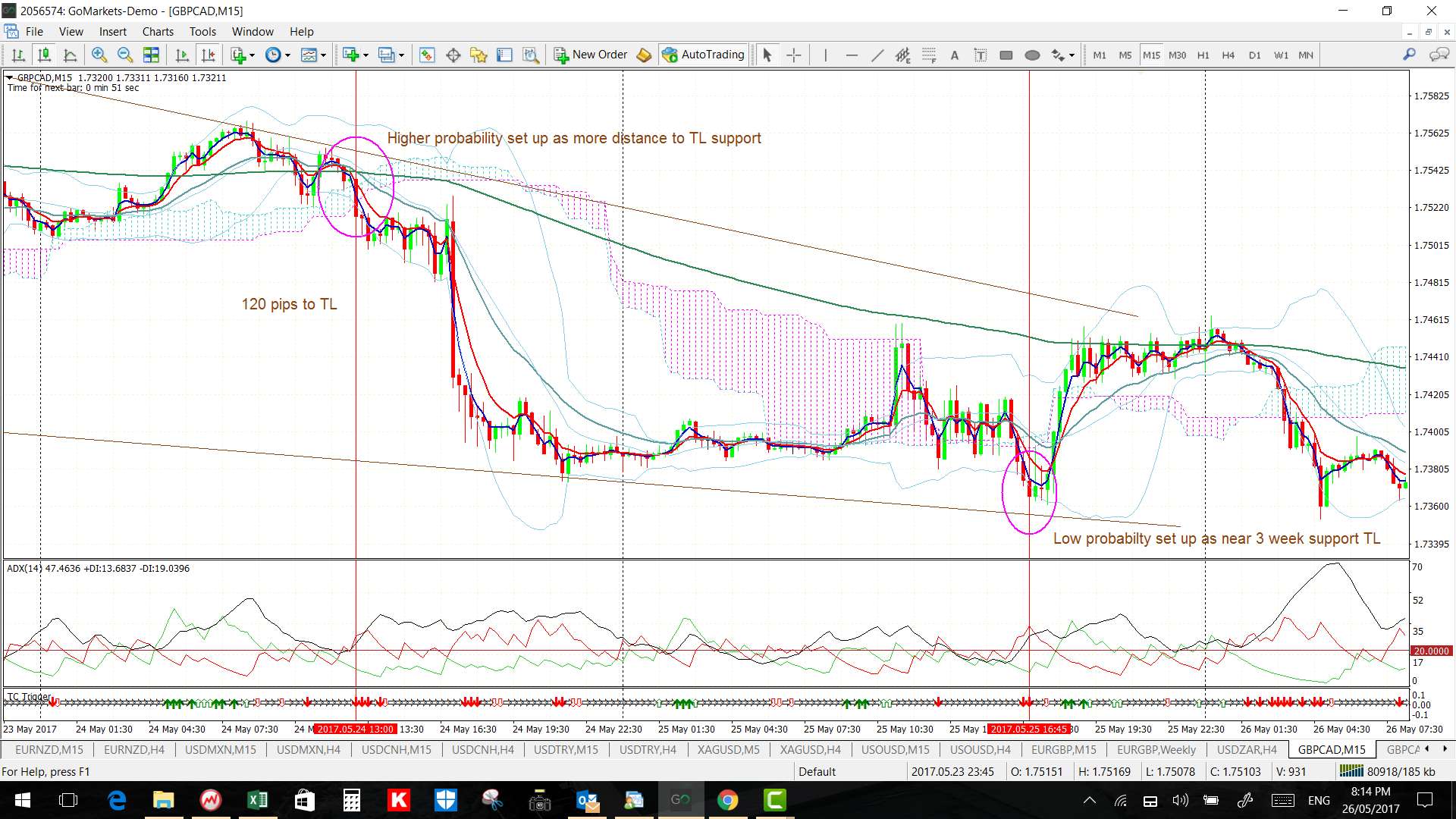
Task: Open the chat community icon
Action: 1439,55
